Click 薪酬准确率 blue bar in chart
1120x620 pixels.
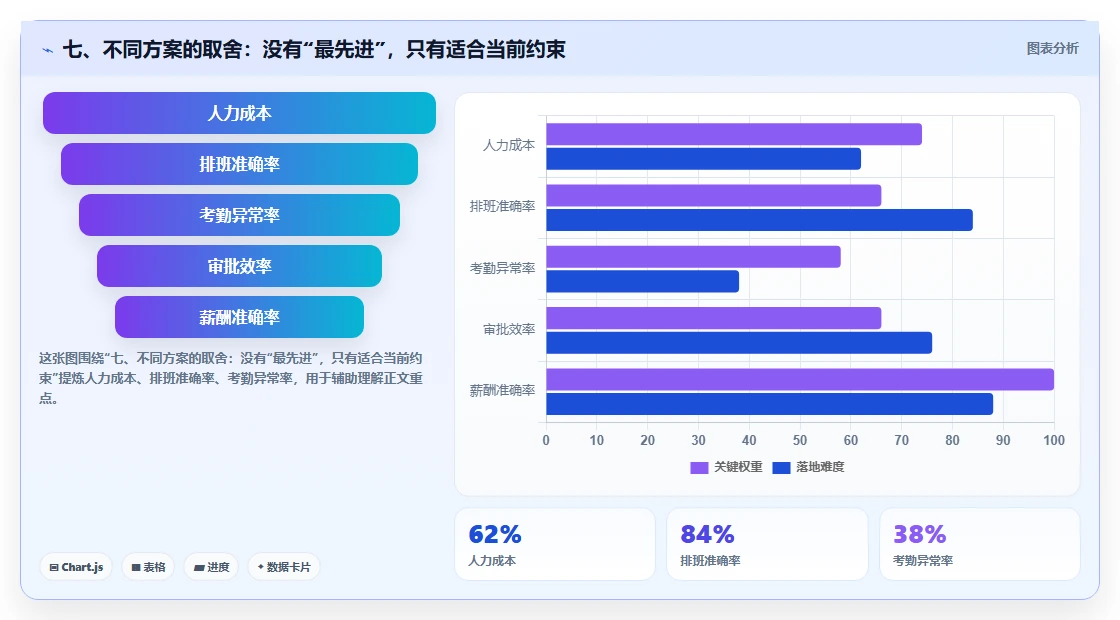(769, 404)
